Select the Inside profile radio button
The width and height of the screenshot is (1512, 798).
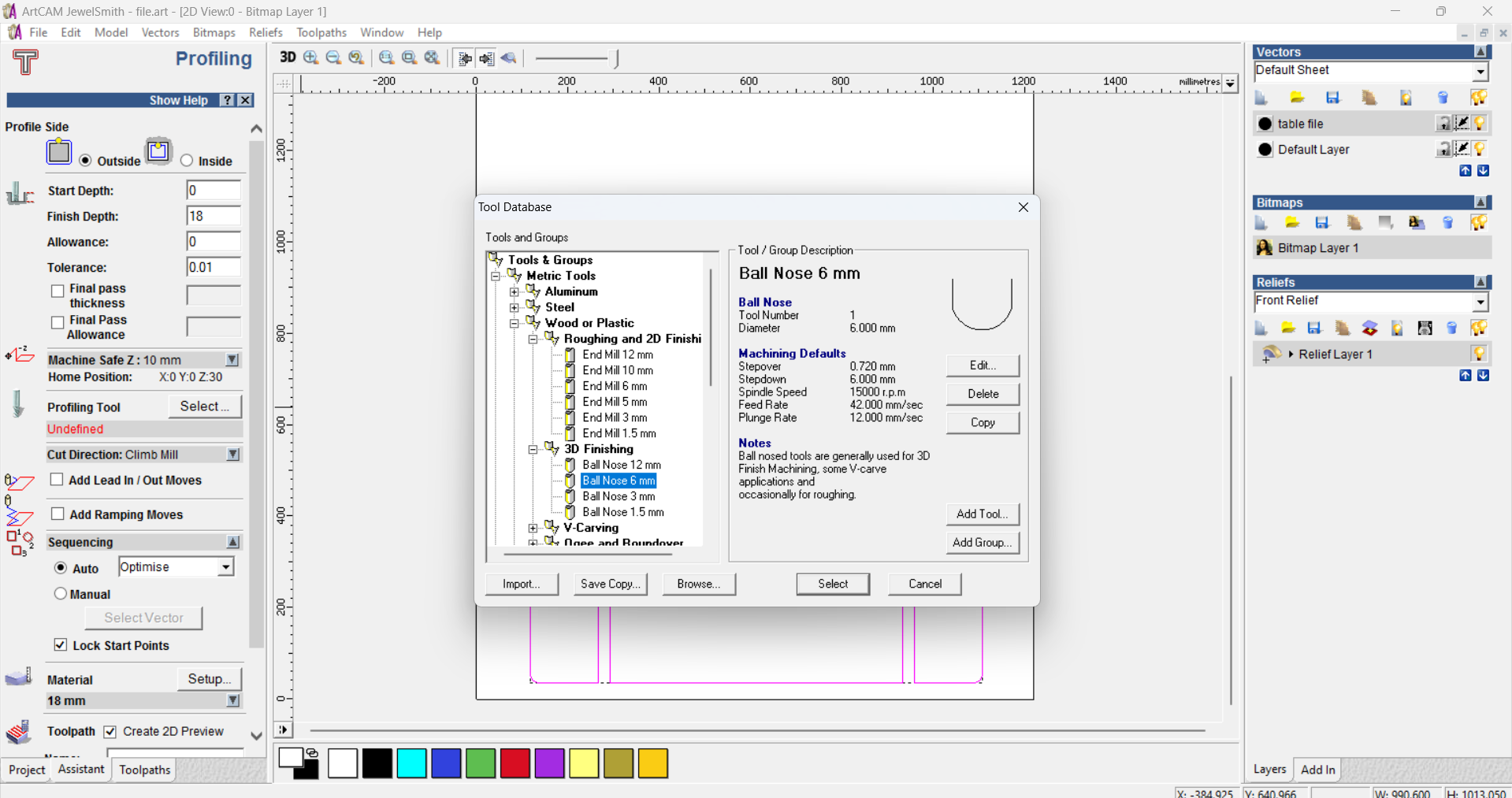tap(187, 160)
